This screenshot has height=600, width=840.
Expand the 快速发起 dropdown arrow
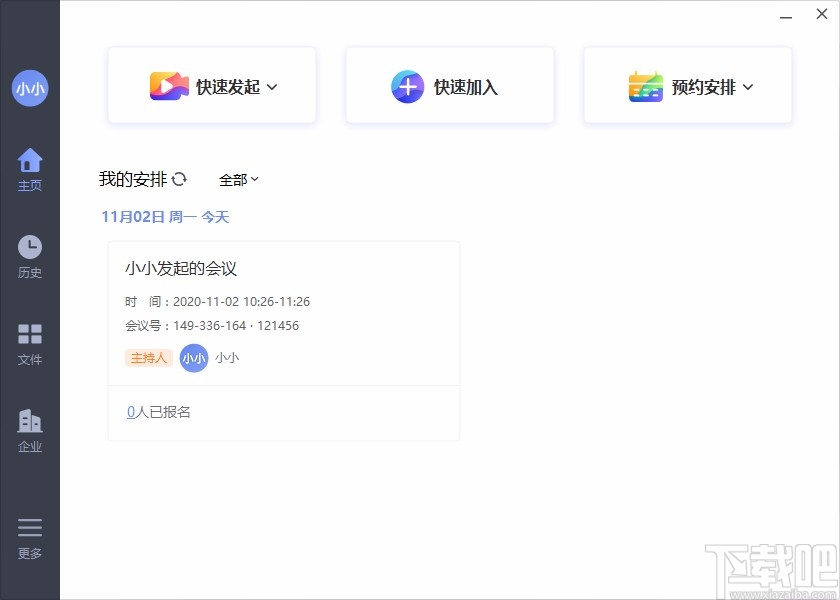click(x=271, y=86)
